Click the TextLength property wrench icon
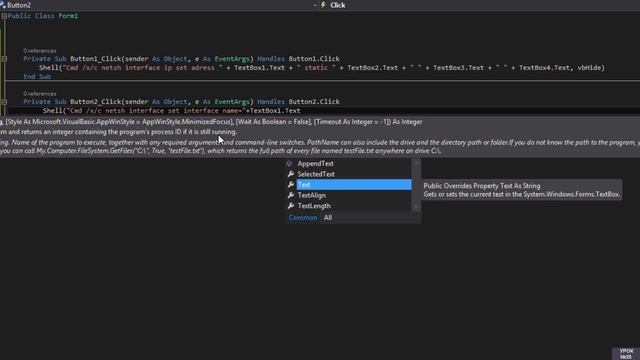The image size is (640, 360). pos(291,206)
